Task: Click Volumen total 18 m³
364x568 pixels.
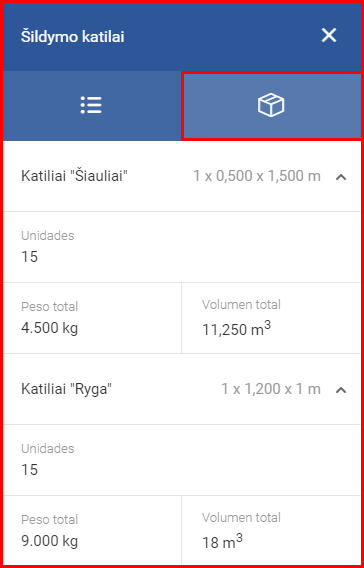Action: click(x=222, y=542)
